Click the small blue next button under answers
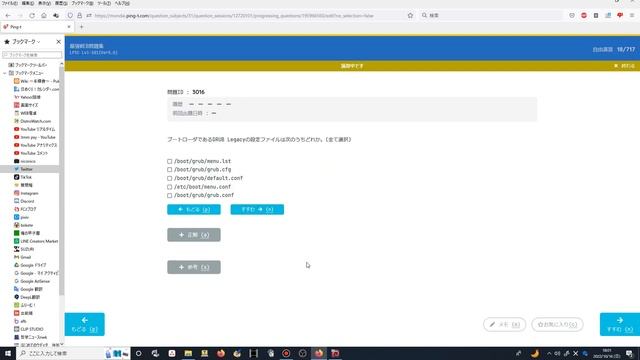Screen dimensions: 640x360 tap(257, 209)
